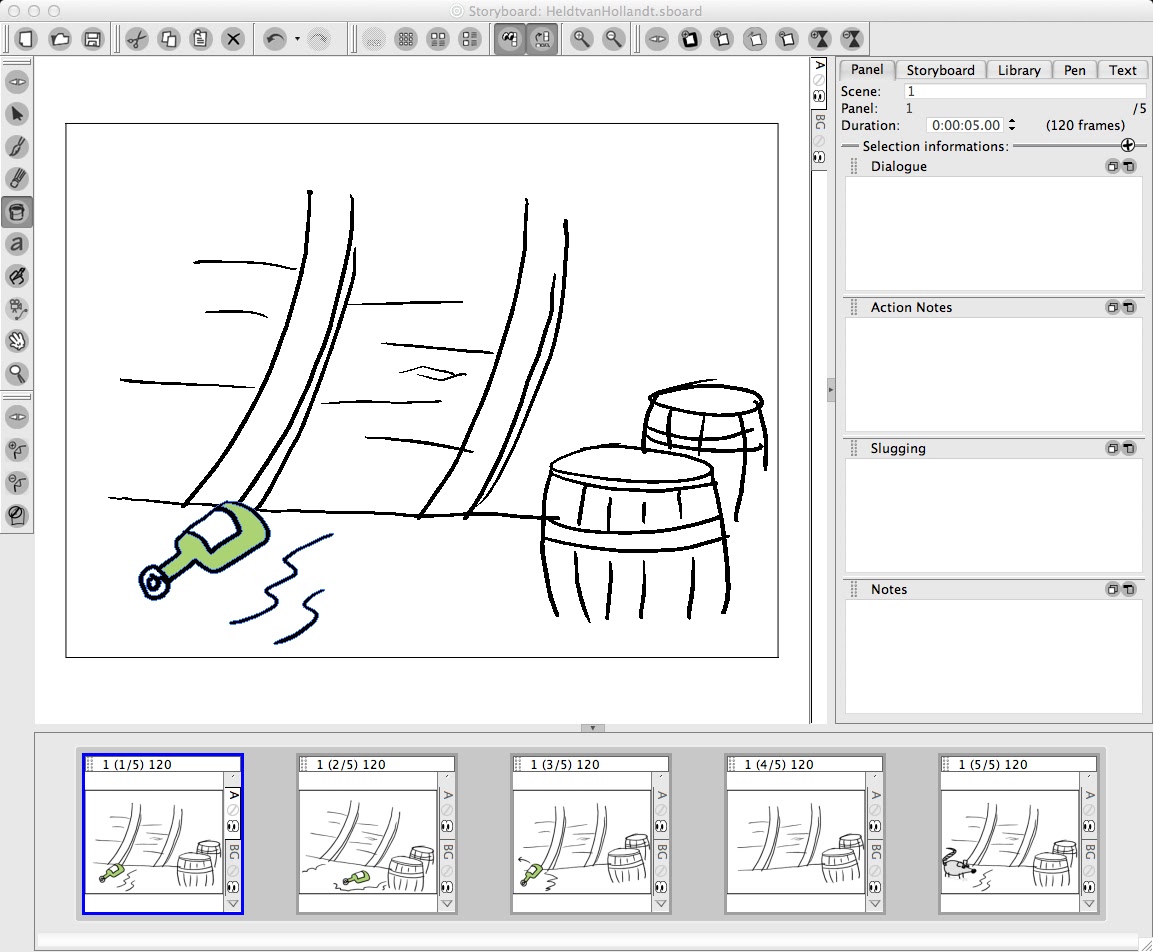The image size is (1153, 952).
Task: Select the Camera motion tool
Action: pos(18,309)
